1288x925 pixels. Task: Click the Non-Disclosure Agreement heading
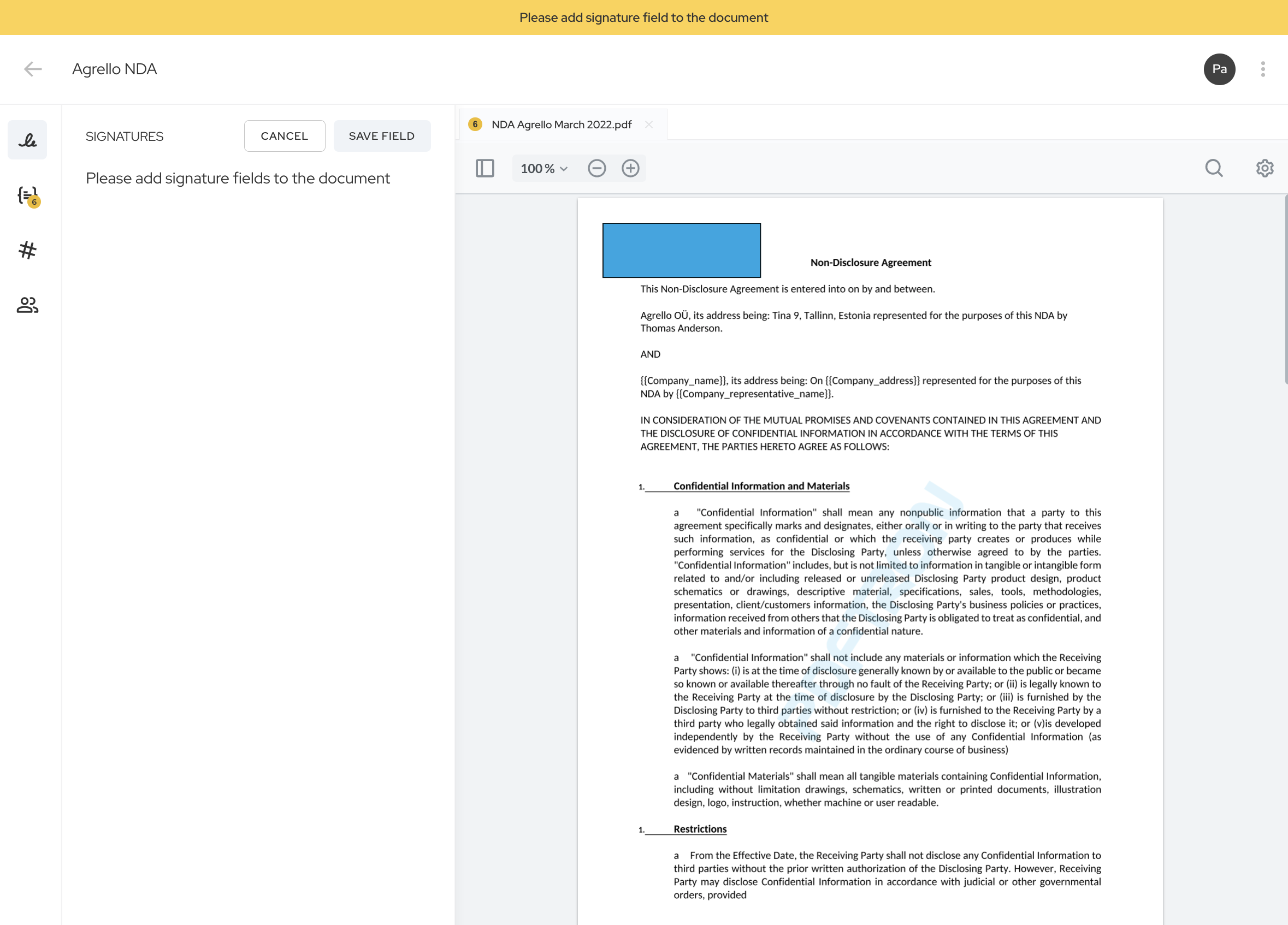[x=871, y=262]
